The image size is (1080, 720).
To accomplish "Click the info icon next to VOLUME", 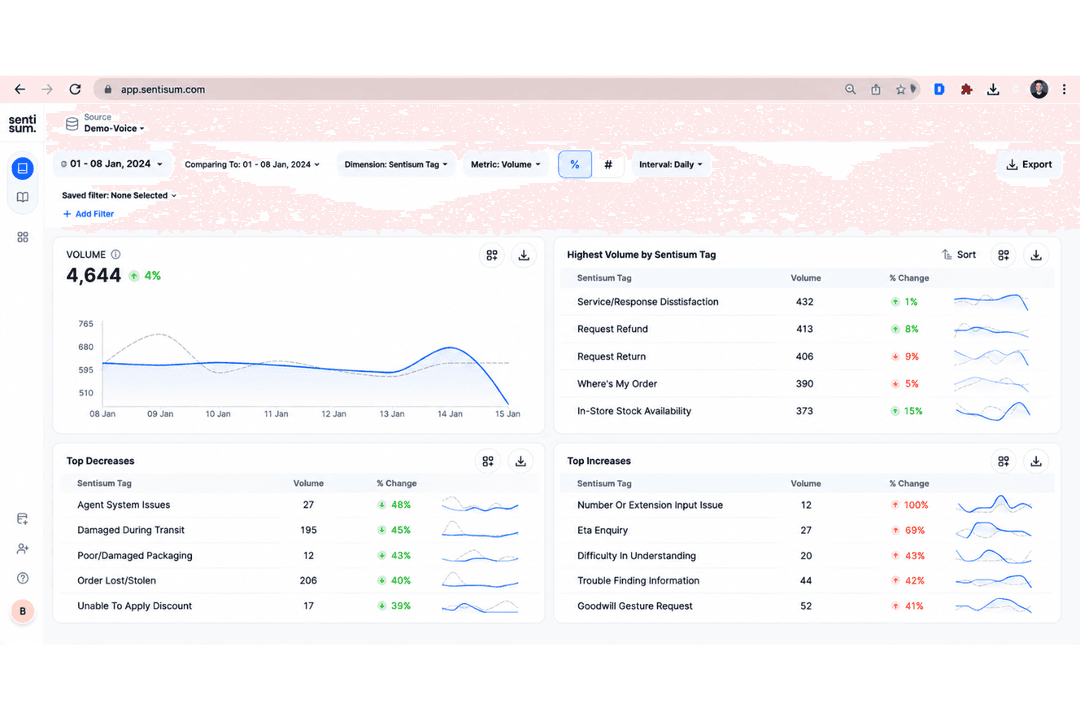I will click(x=116, y=254).
